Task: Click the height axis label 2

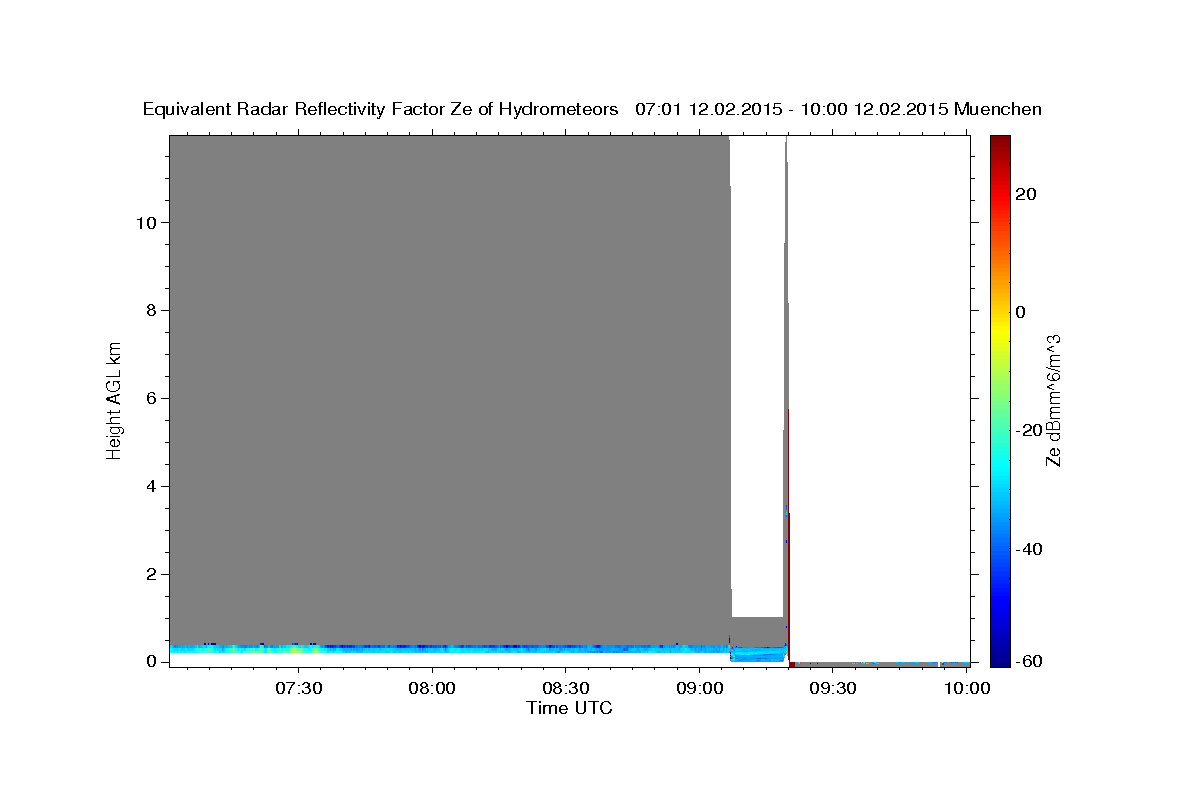Action: tap(152, 574)
